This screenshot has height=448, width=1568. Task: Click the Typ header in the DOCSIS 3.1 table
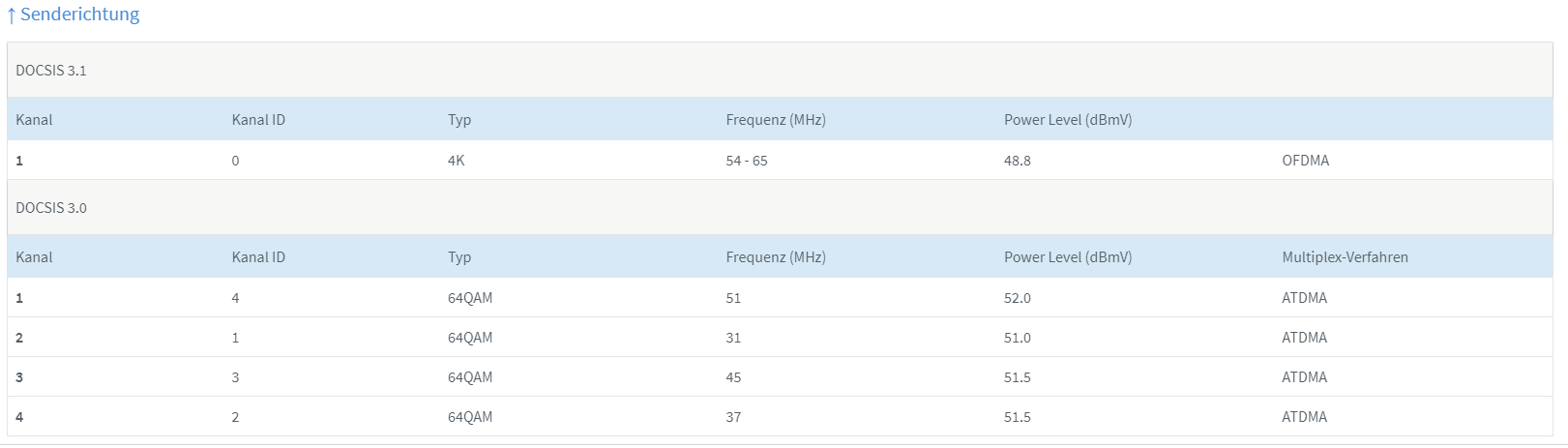tap(459, 120)
